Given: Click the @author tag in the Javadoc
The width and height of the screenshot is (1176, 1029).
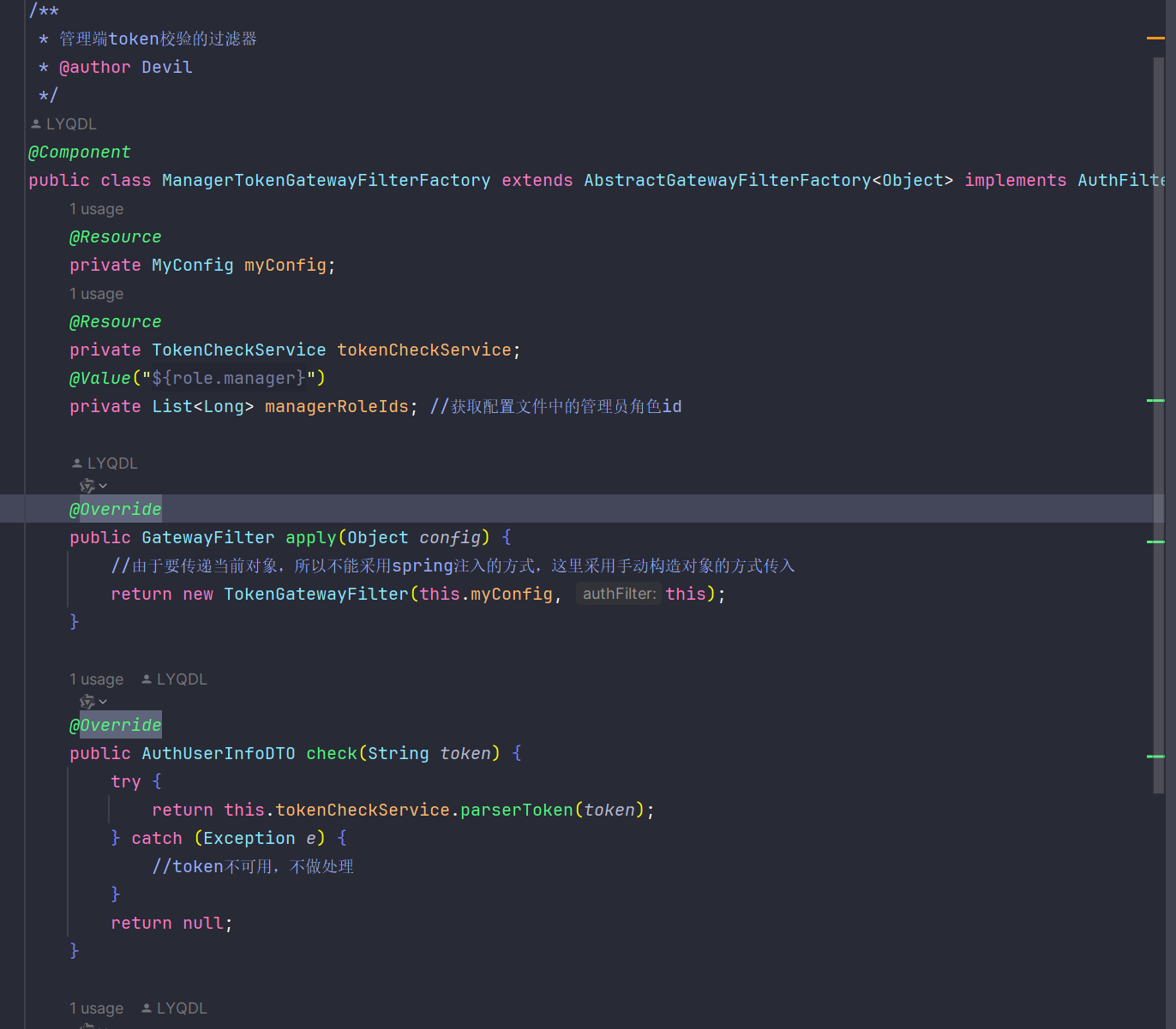Looking at the screenshot, I should click(95, 68).
